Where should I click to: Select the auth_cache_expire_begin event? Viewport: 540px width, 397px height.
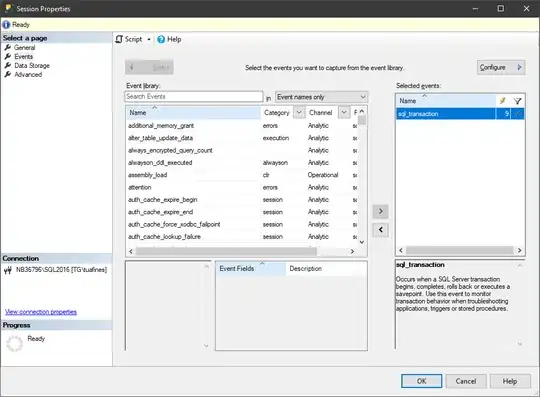pos(163,200)
